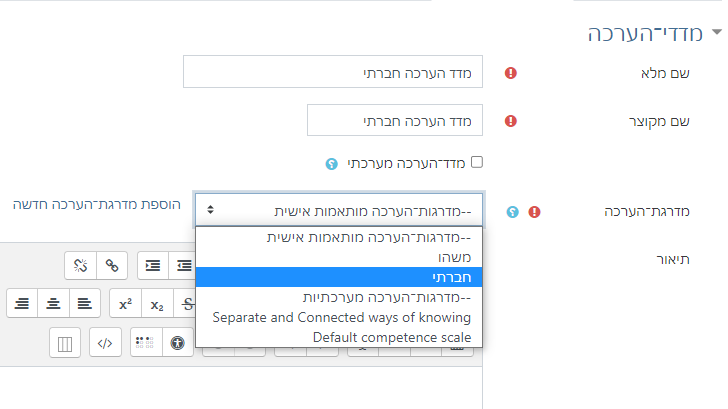Click the insert link chain icon
The image size is (728, 409).
113,265
